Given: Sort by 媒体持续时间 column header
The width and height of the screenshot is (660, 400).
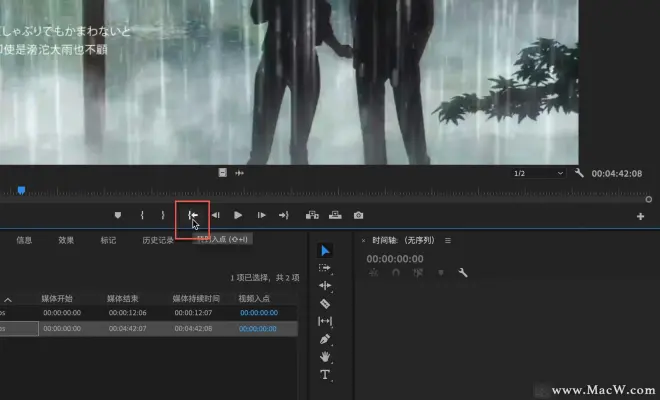Looking at the screenshot, I should tap(196, 299).
